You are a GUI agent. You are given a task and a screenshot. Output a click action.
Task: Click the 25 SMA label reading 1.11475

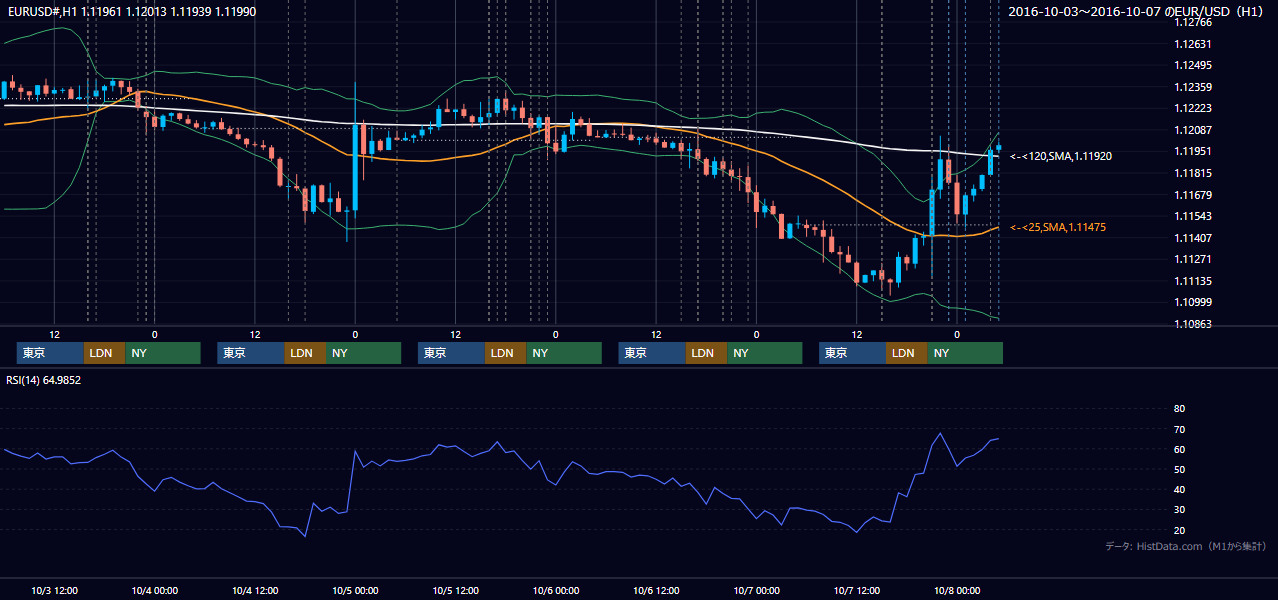click(1058, 228)
